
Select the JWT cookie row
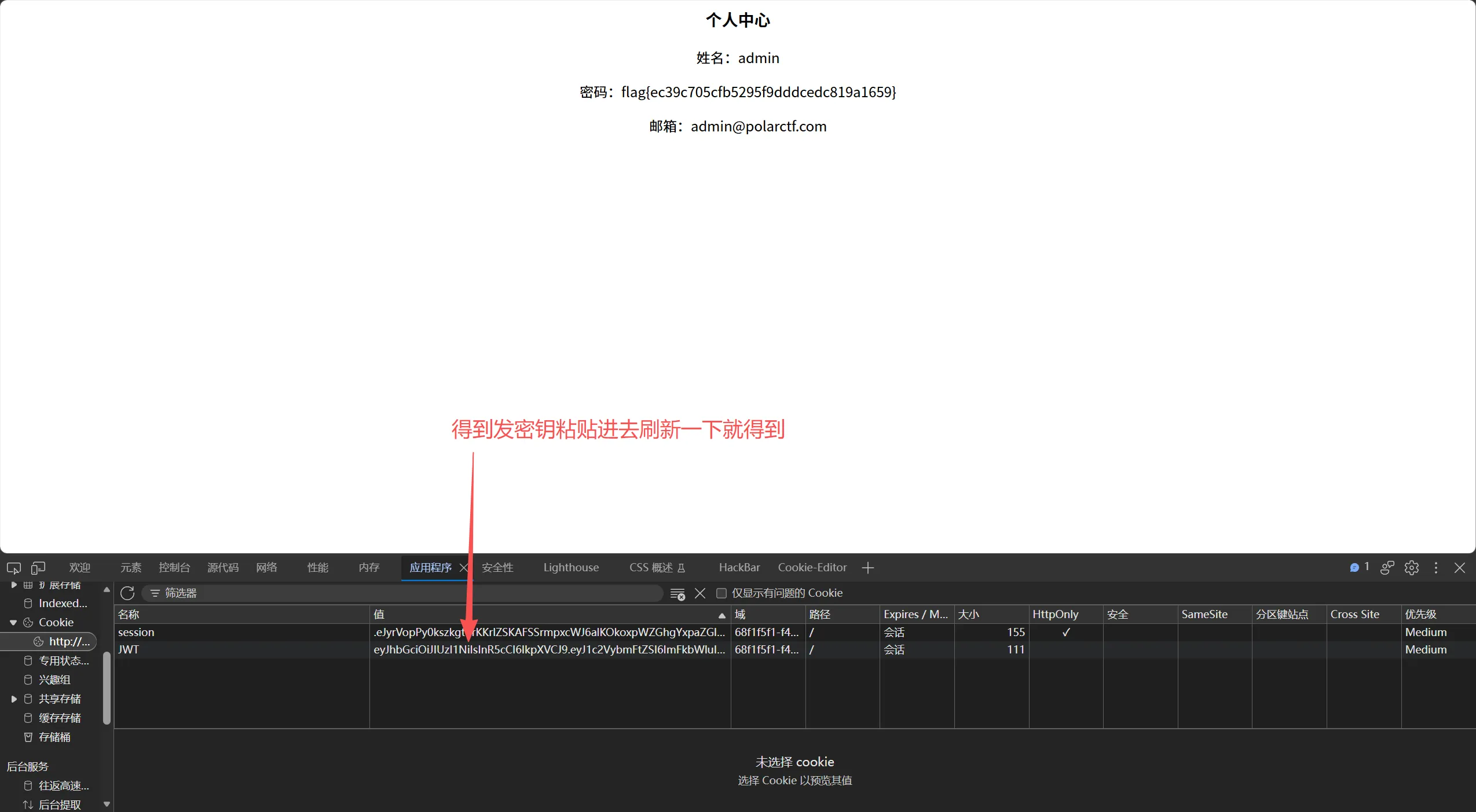tap(794, 650)
